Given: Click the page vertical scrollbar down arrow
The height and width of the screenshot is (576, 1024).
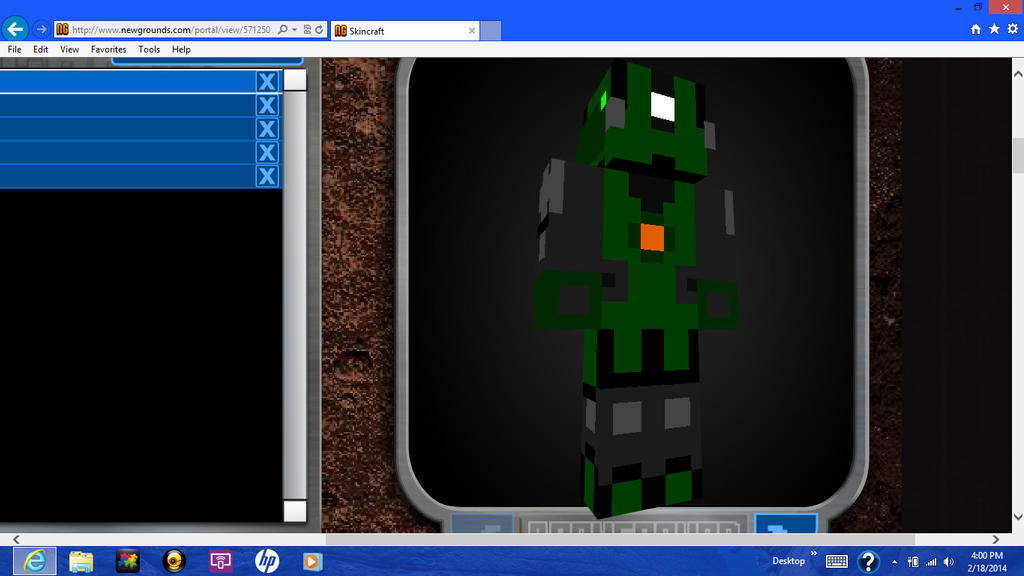Looking at the screenshot, I should 1017,517.
